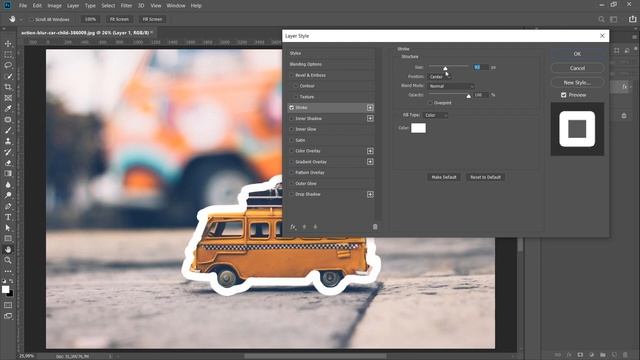Image resolution: width=640 pixels, height=360 pixels.
Task: Add another Inner Shadow with plus button
Action: point(370,118)
